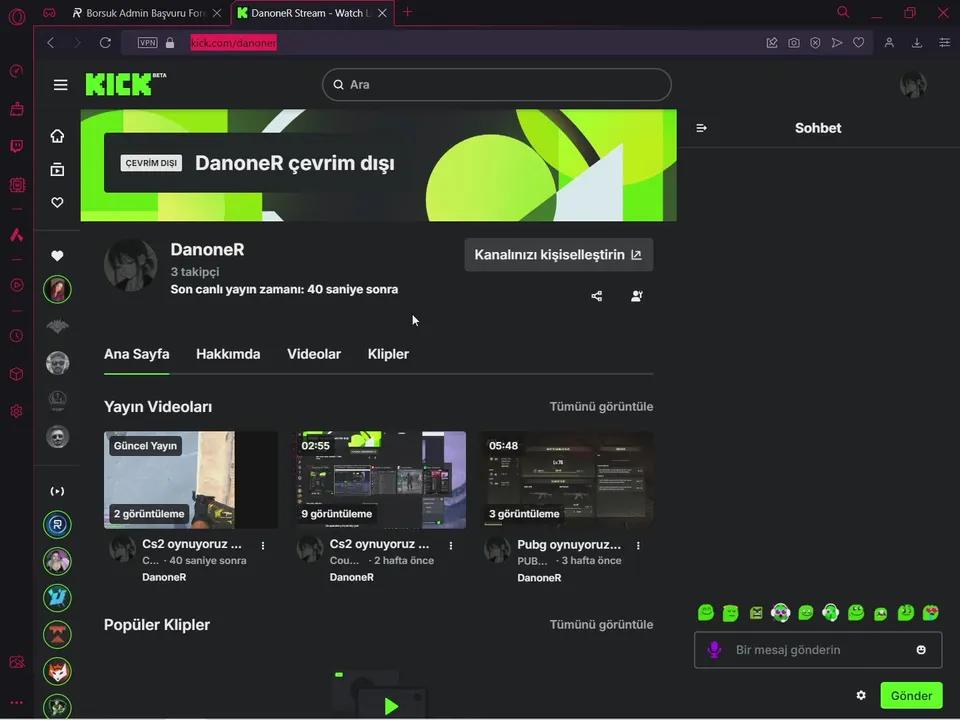Click the Ara search field
960x720 pixels.
[497, 84]
